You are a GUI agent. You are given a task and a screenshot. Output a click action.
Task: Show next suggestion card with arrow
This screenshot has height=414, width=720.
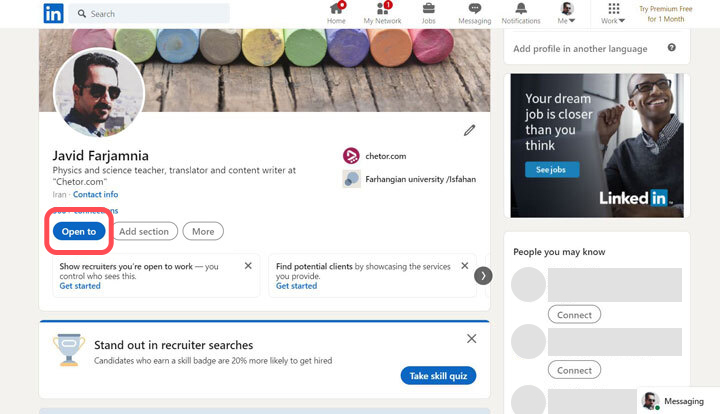[x=483, y=275]
